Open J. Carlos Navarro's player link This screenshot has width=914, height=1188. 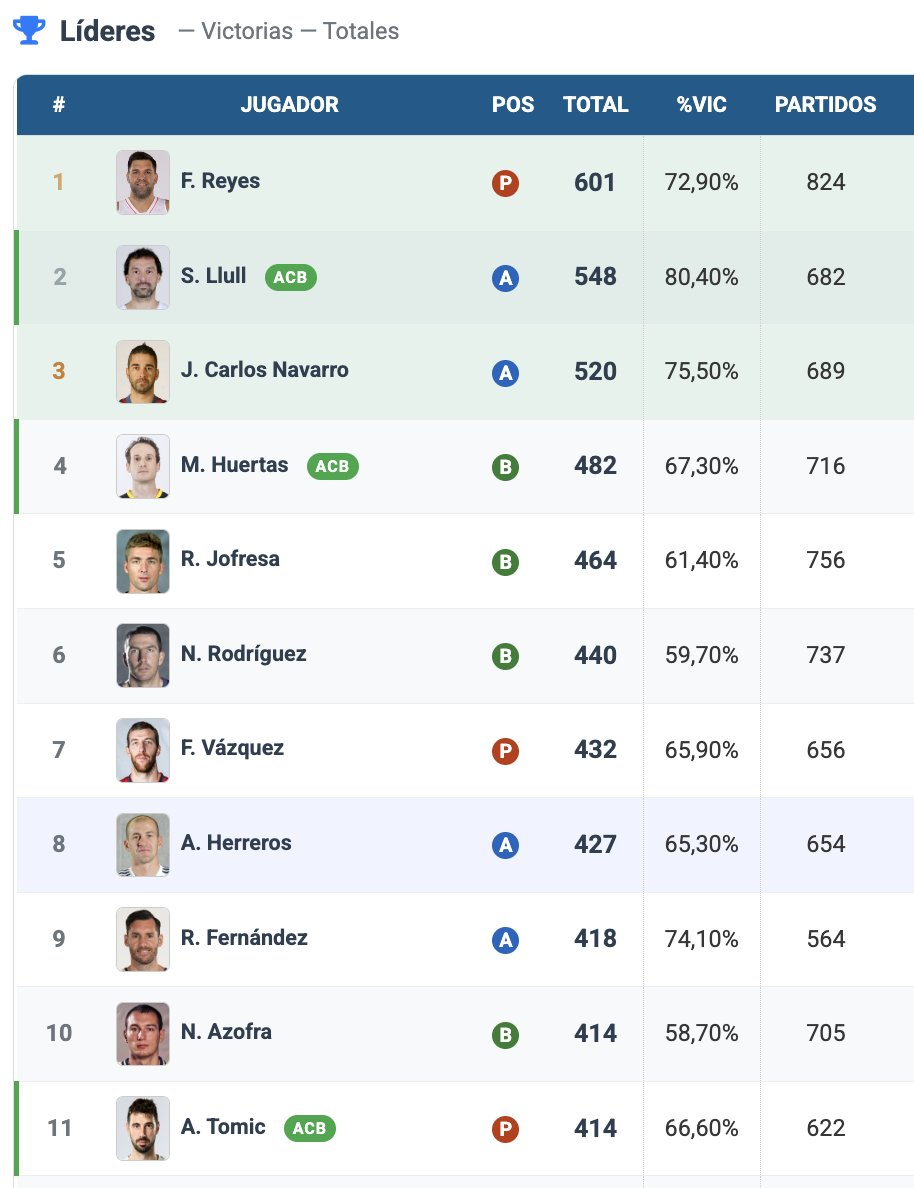tap(264, 370)
